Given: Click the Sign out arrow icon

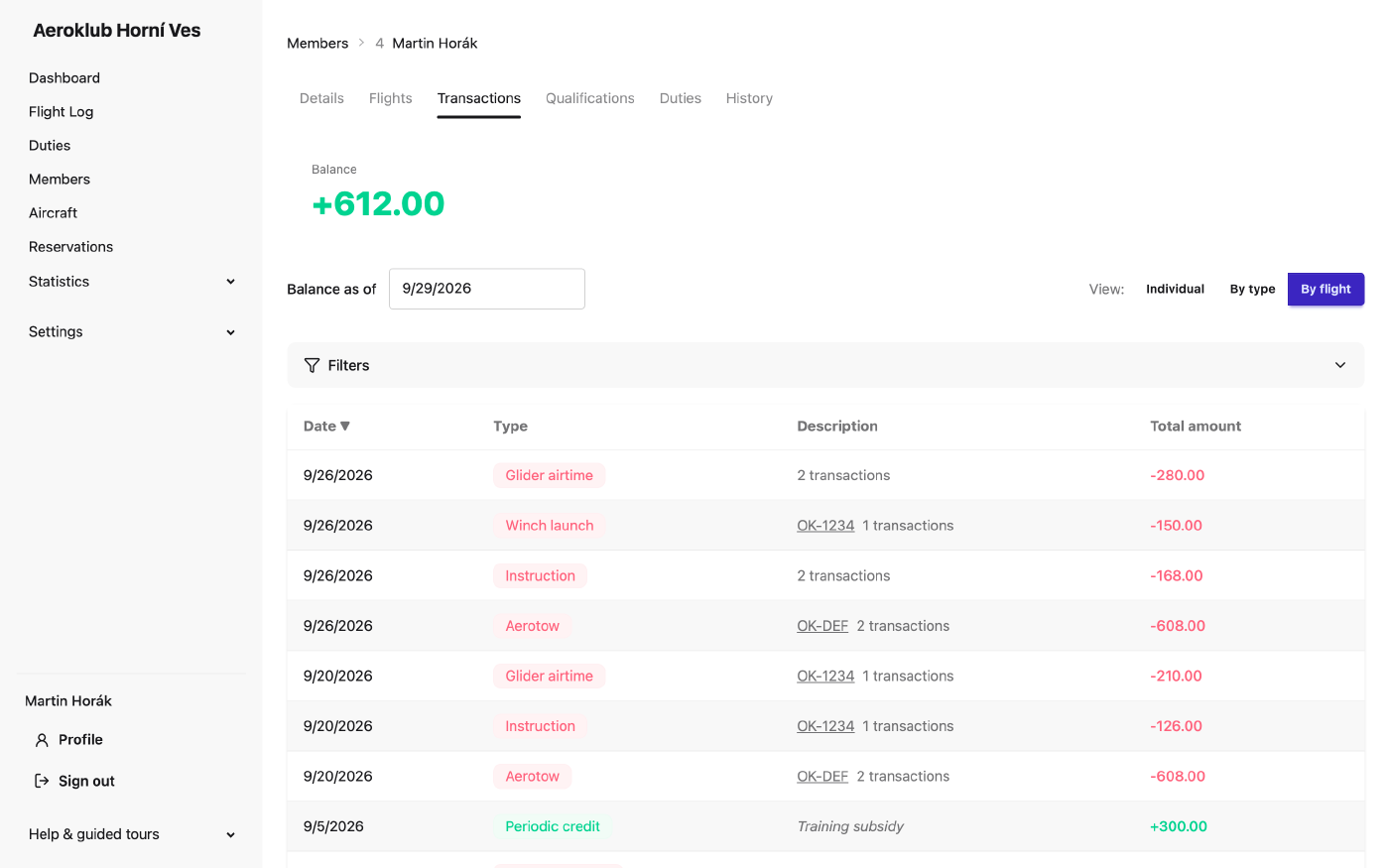Looking at the screenshot, I should (x=42, y=781).
